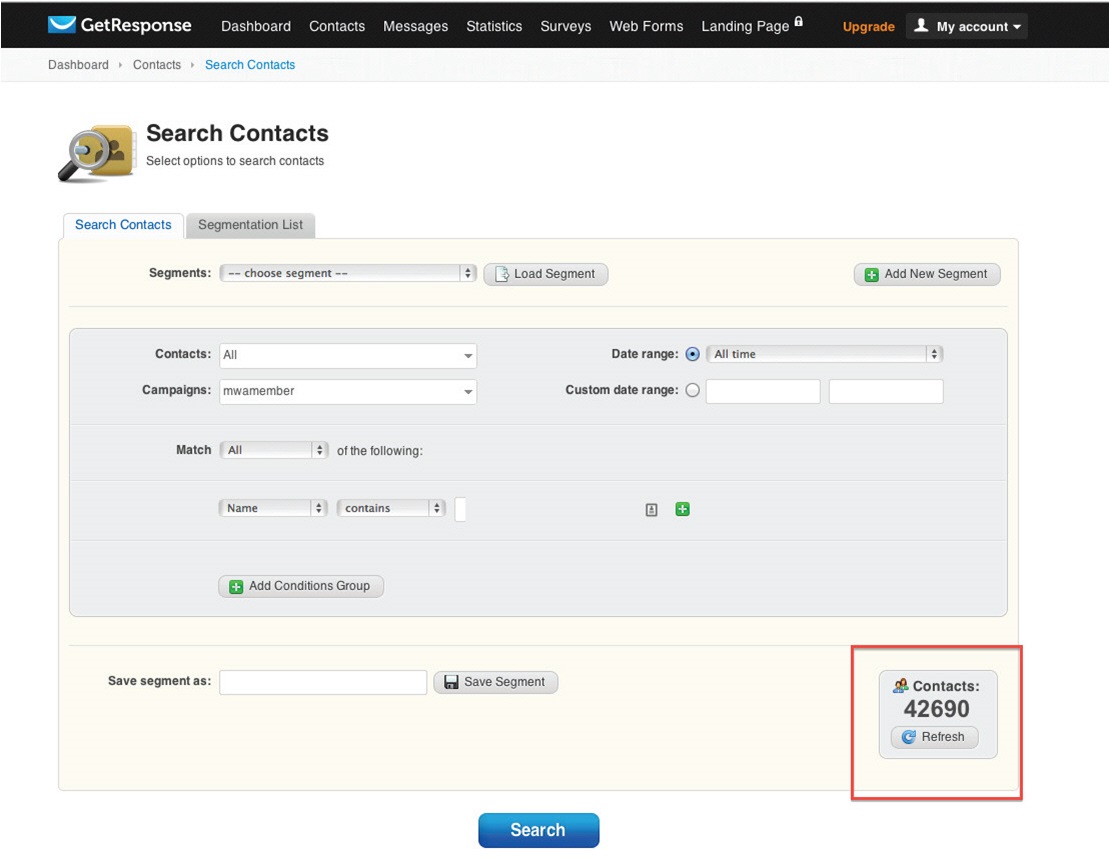
Task: Click the magnifier address book icon
Action: click(x=96, y=152)
